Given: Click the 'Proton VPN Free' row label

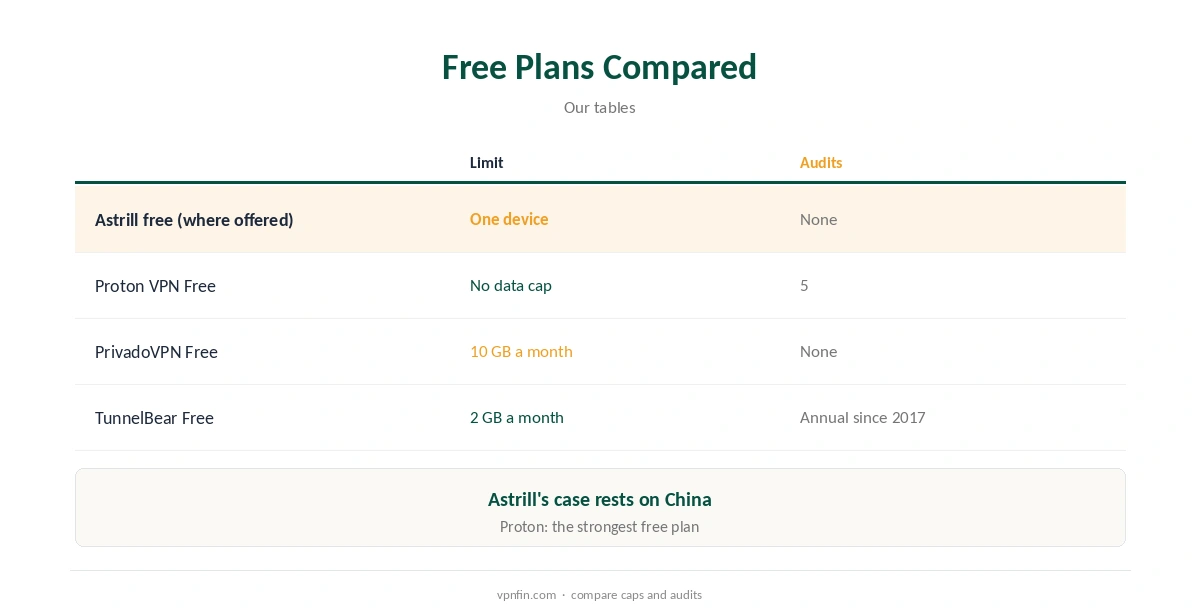Looking at the screenshot, I should point(155,286).
